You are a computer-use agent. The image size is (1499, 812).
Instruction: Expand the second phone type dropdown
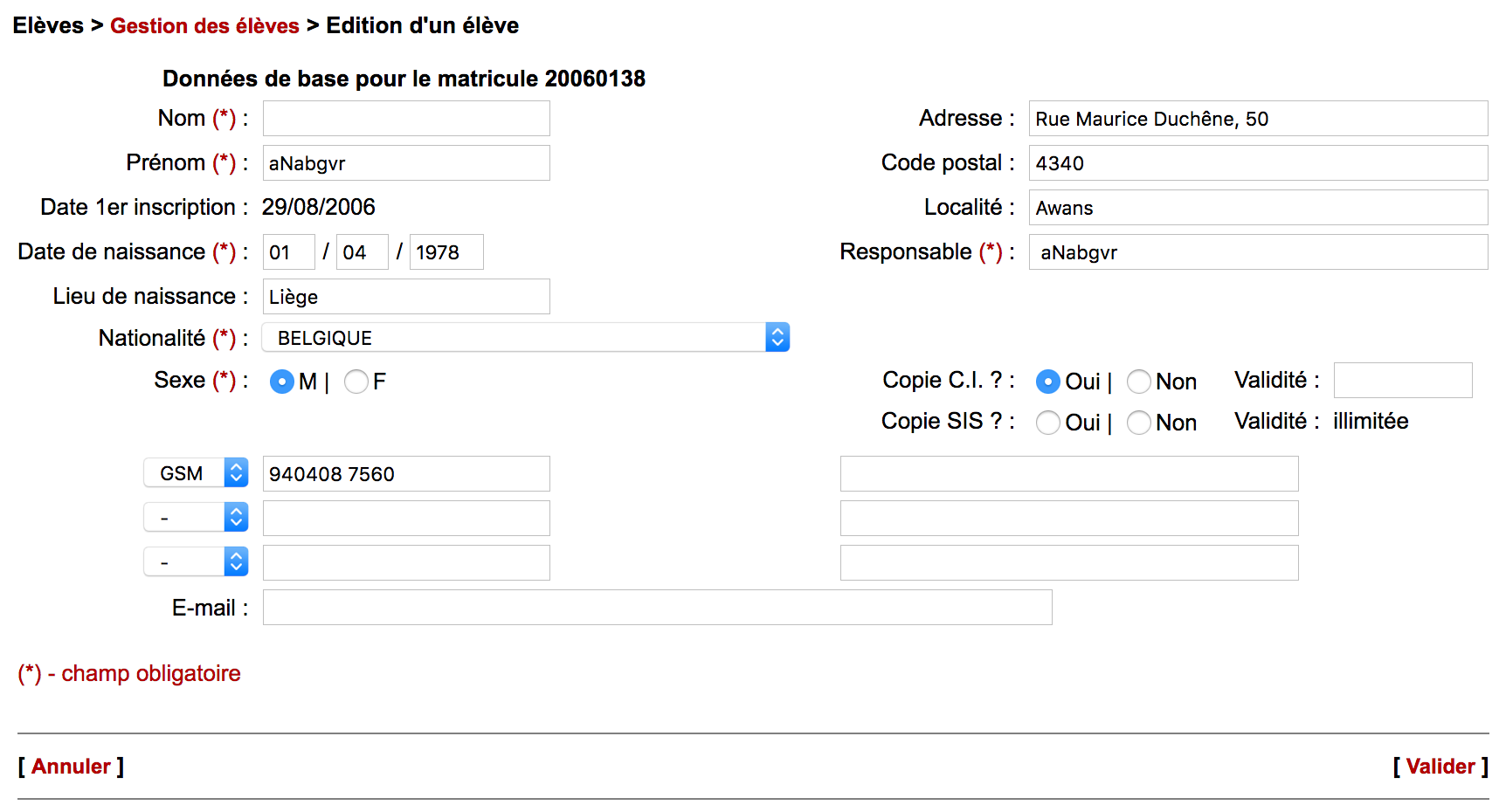coord(196,518)
